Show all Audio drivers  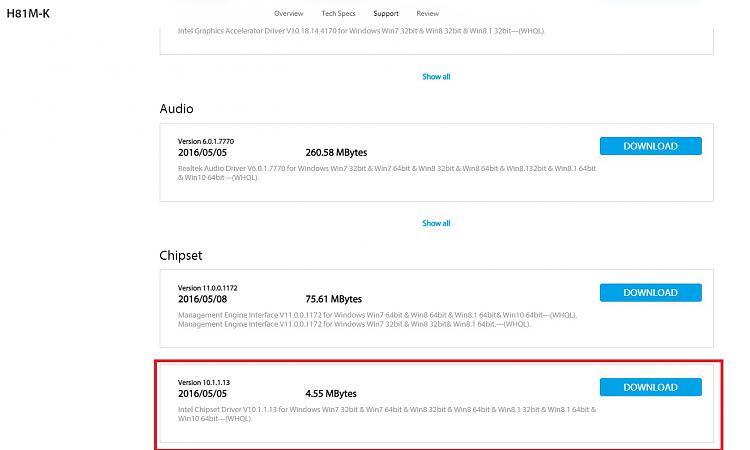pos(436,223)
